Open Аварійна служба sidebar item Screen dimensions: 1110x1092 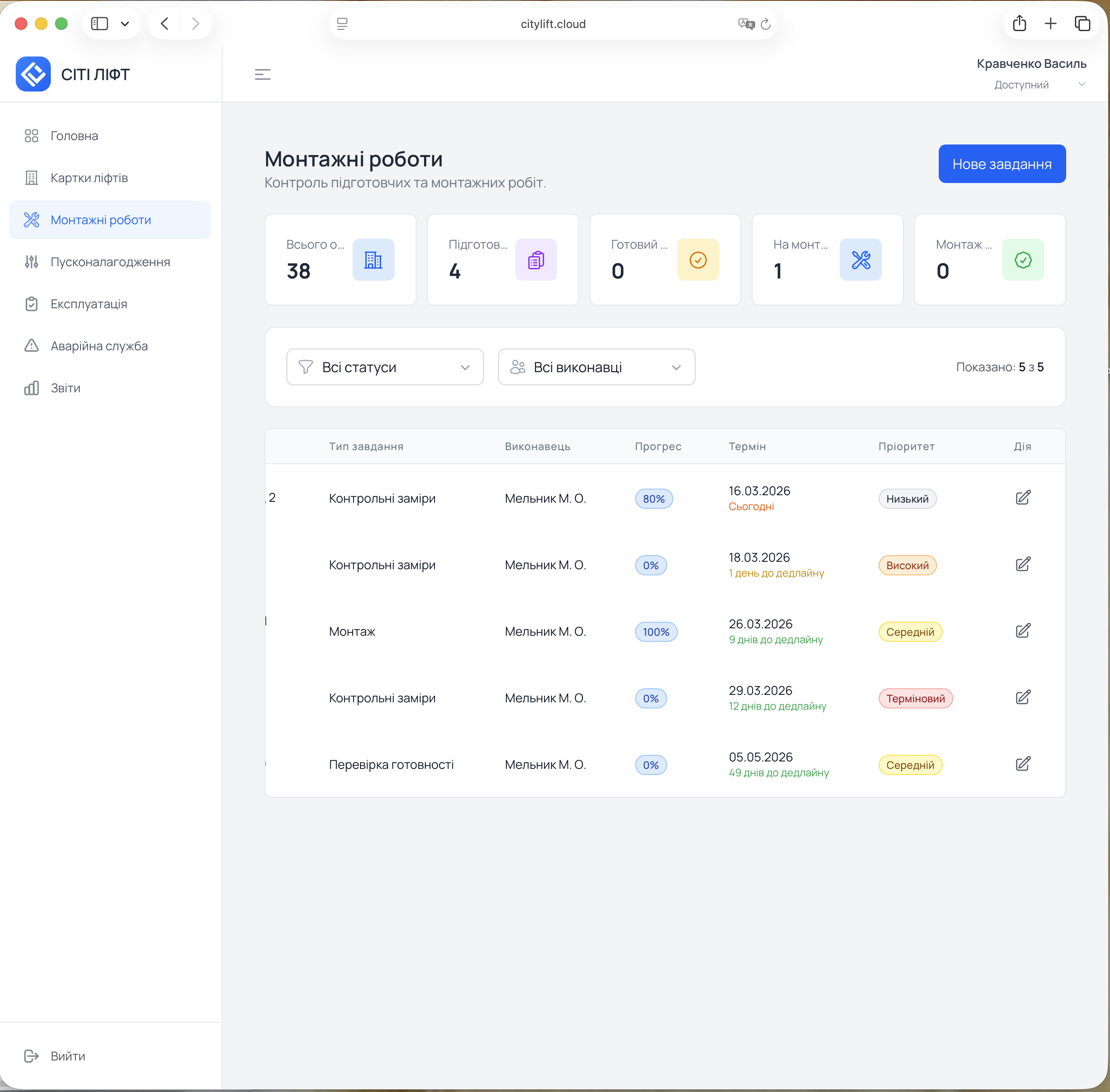[x=99, y=346]
